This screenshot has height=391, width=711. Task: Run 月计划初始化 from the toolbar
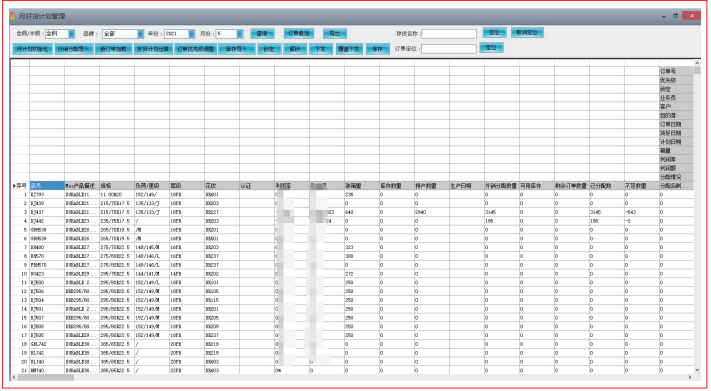point(32,49)
